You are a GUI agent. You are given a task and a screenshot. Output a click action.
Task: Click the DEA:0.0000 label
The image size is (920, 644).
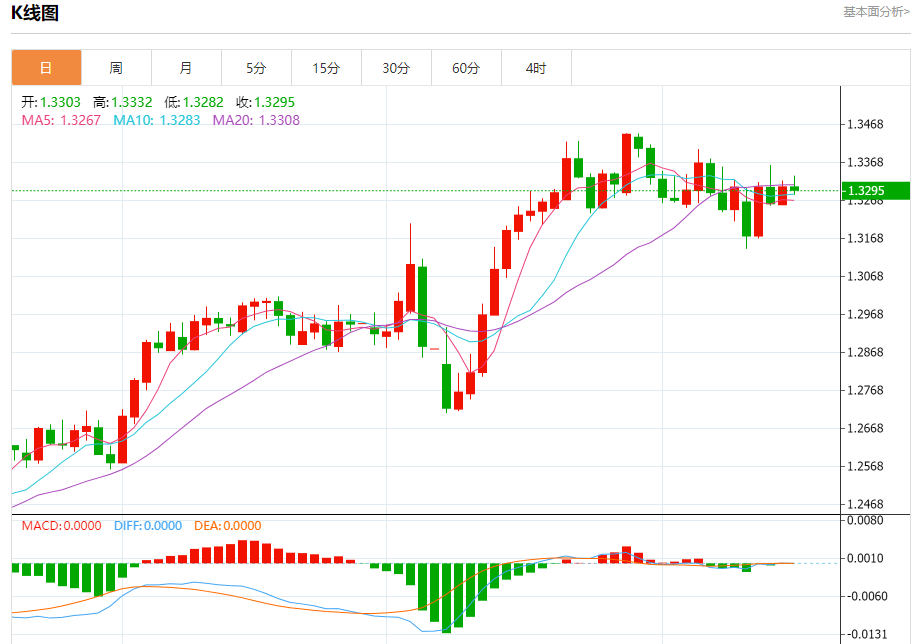pyautogui.click(x=228, y=526)
